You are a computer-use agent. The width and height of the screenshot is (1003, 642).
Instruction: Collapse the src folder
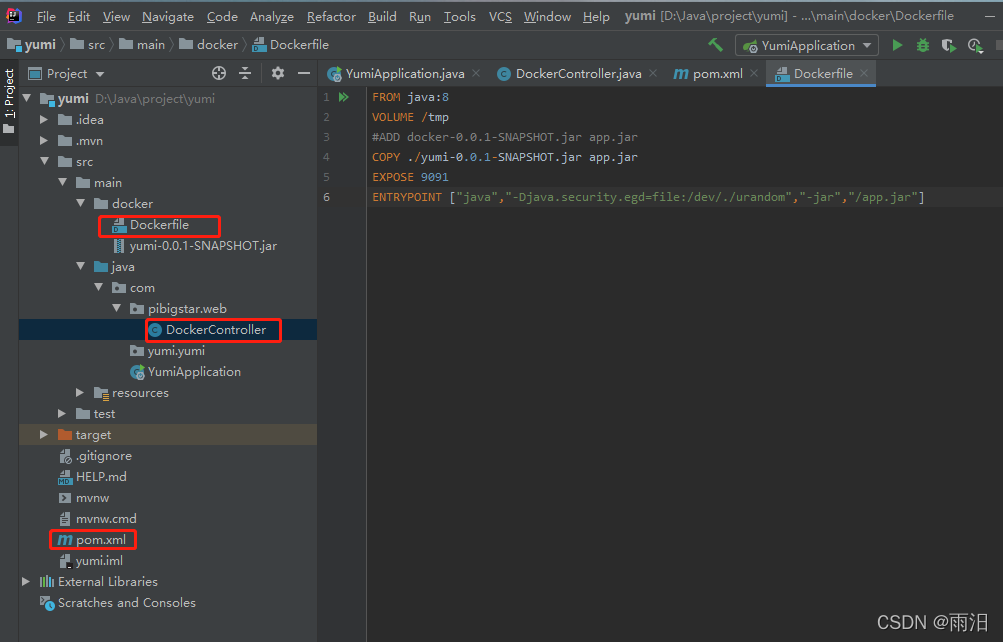(45, 162)
